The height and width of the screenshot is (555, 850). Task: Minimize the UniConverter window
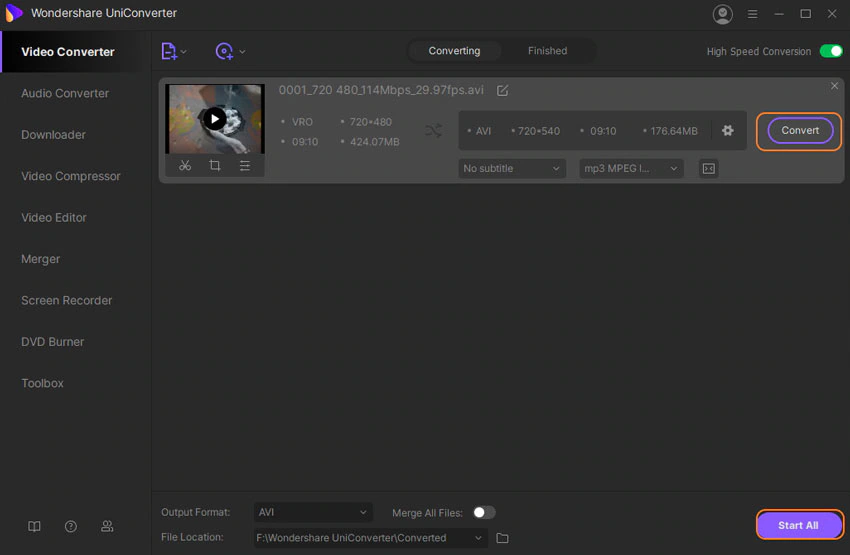(x=779, y=14)
